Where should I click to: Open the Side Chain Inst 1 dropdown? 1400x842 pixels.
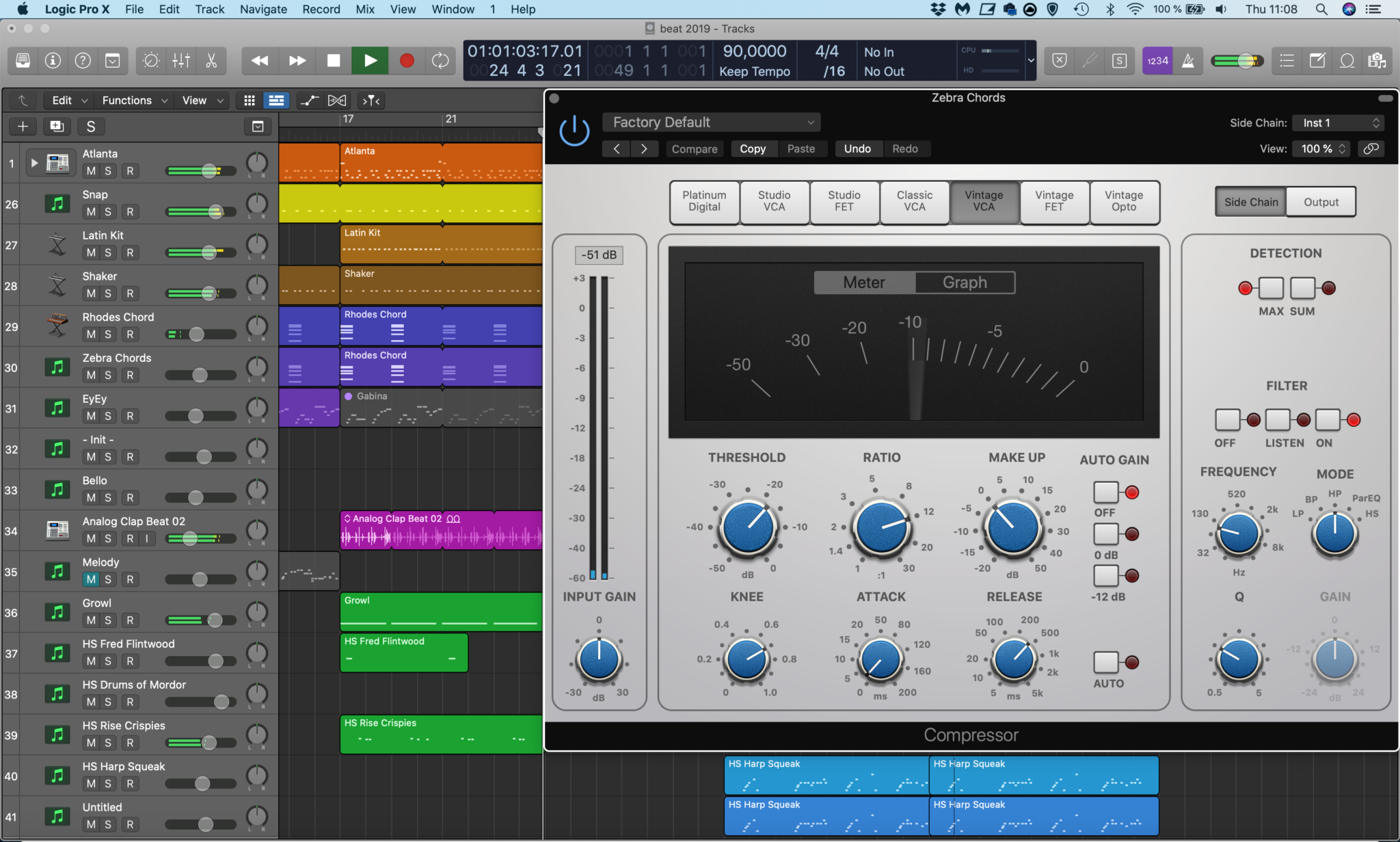(x=1338, y=123)
